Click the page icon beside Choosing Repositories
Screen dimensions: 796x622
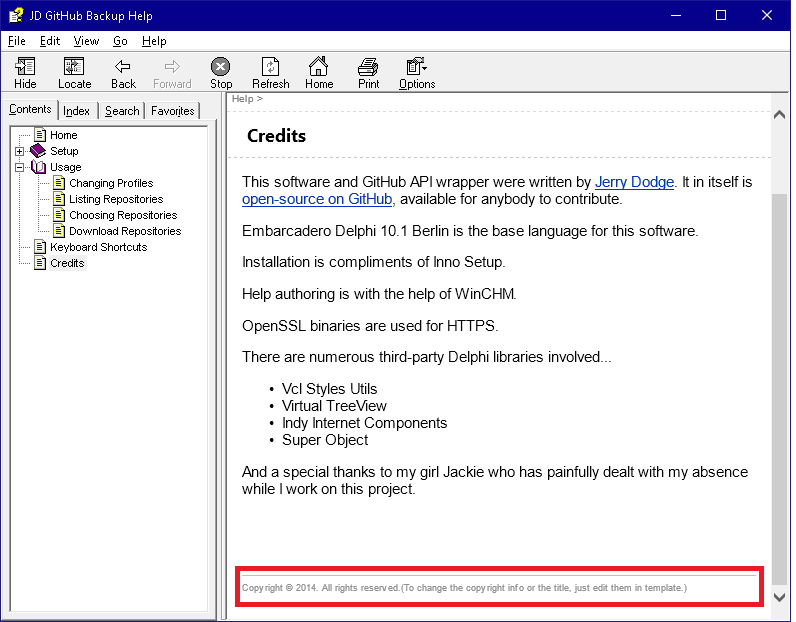pyautogui.click(x=59, y=215)
